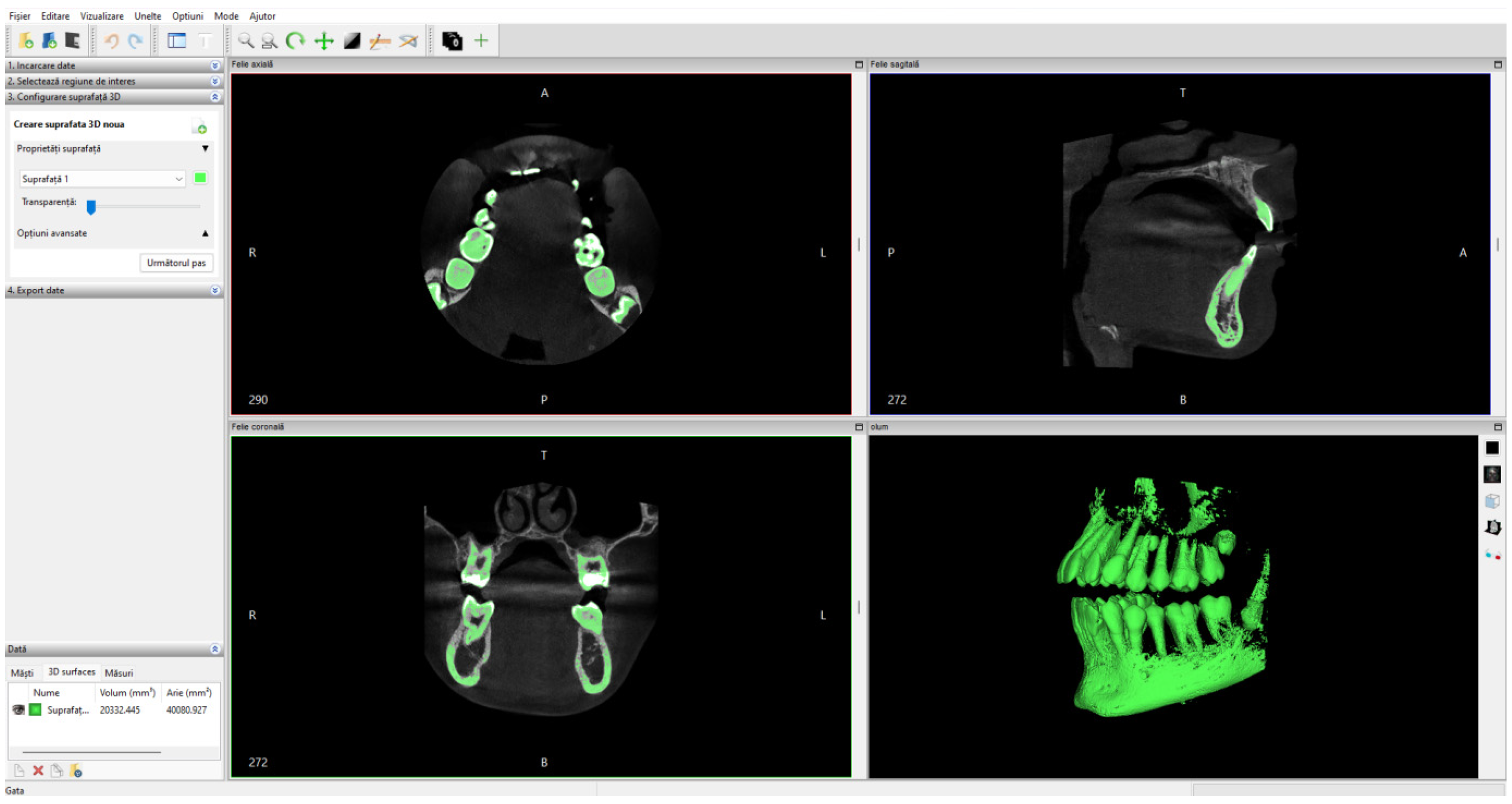Maximize the Felie coronală view pane
The image size is (1512, 804).
859,427
